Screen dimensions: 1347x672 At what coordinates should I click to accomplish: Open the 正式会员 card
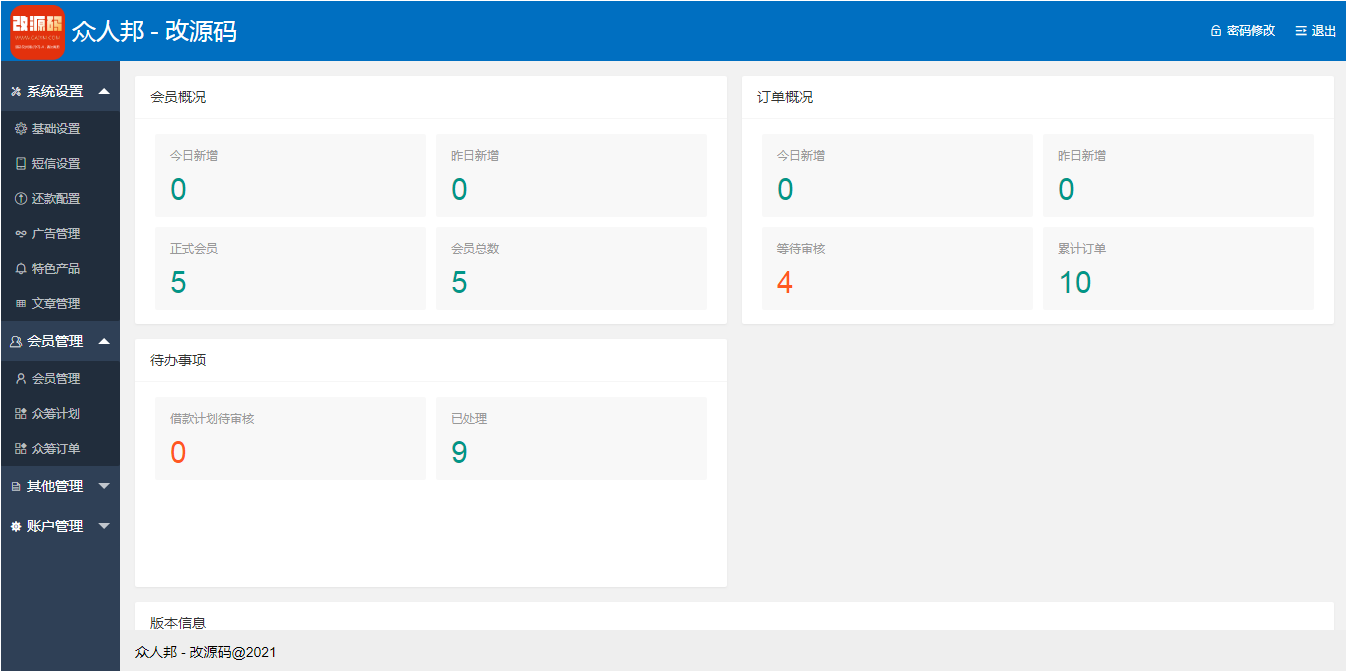coord(290,269)
